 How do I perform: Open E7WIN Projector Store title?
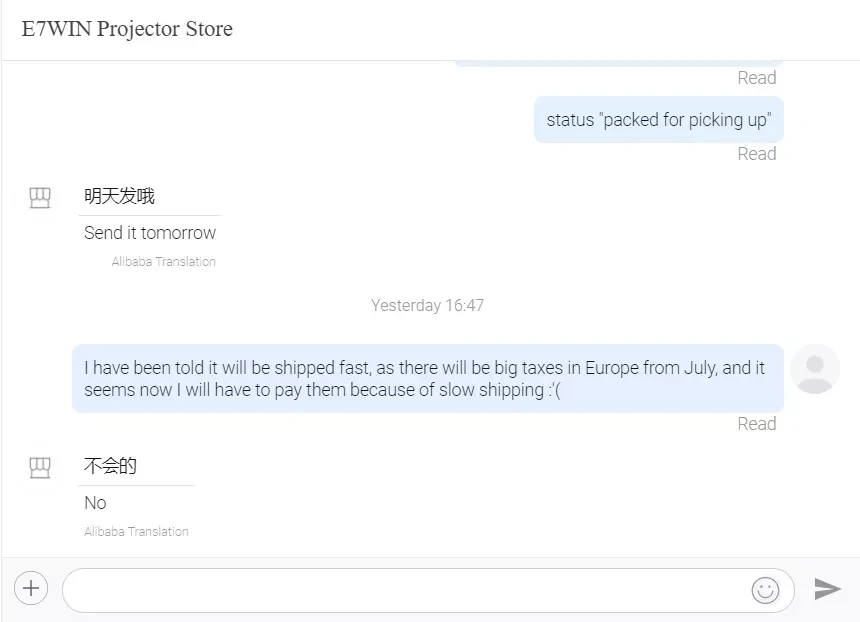tap(127, 29)
